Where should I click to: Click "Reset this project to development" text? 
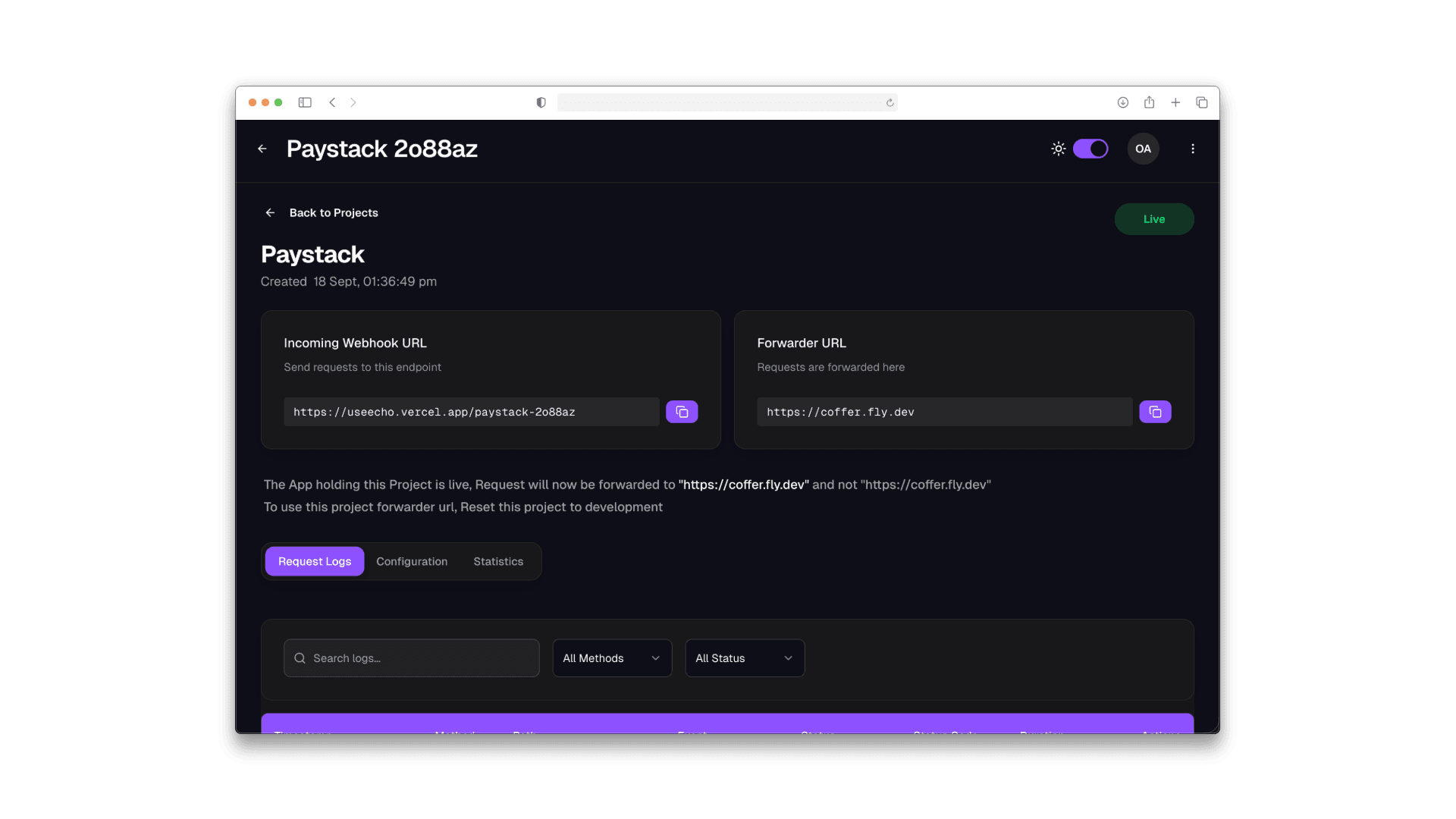click(561, 507)
